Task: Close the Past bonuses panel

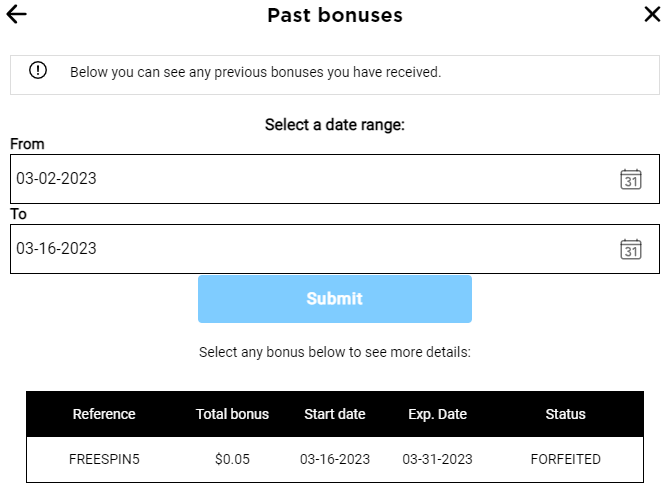Action: coord(652,14)
